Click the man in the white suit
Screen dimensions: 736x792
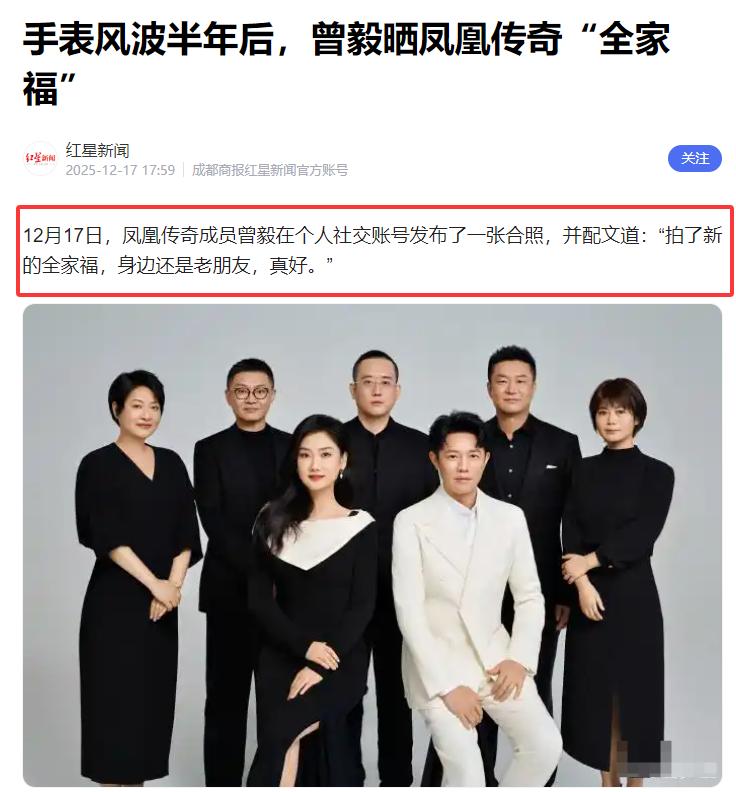pyautogui.click(x=467, y=601)
